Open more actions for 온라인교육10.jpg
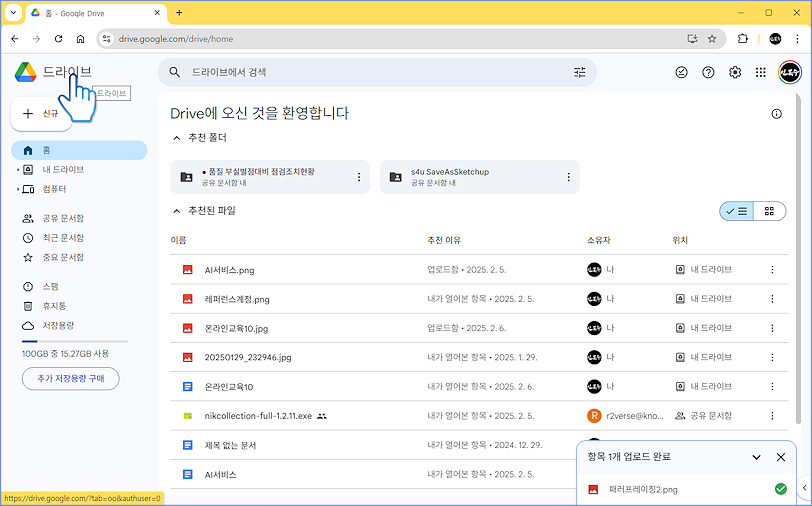This screenshot has height=506, width=812. click(x=772, y=328)
